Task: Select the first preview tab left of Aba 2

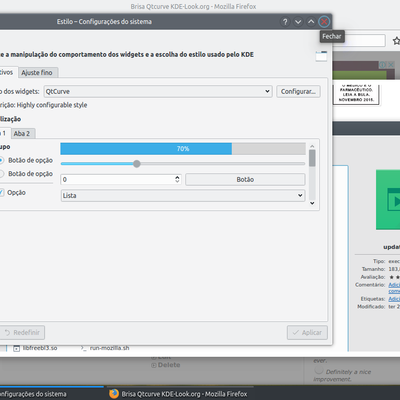Action: [x=4, y=133]
